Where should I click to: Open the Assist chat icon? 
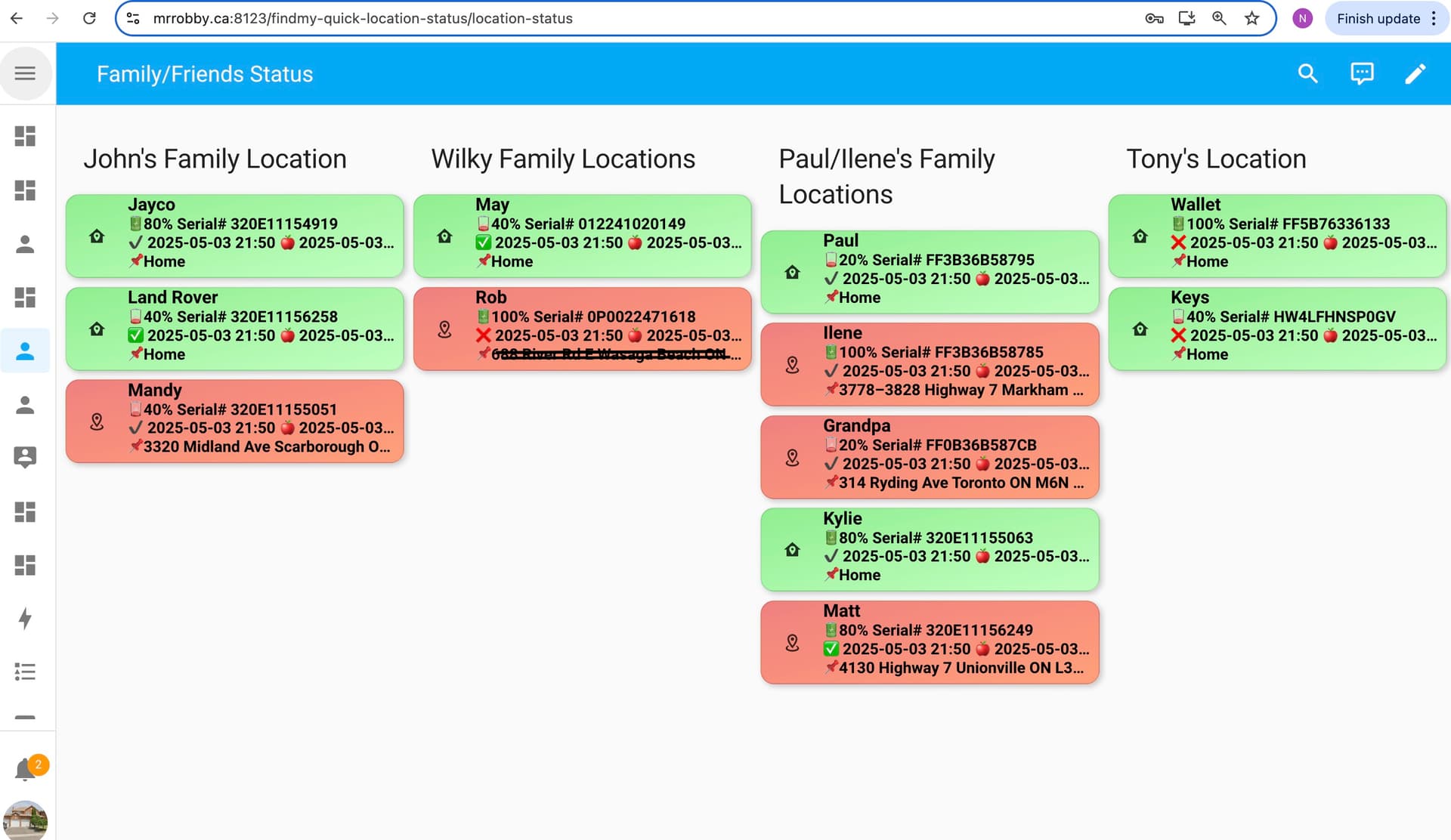click(x=1361, y=73)
